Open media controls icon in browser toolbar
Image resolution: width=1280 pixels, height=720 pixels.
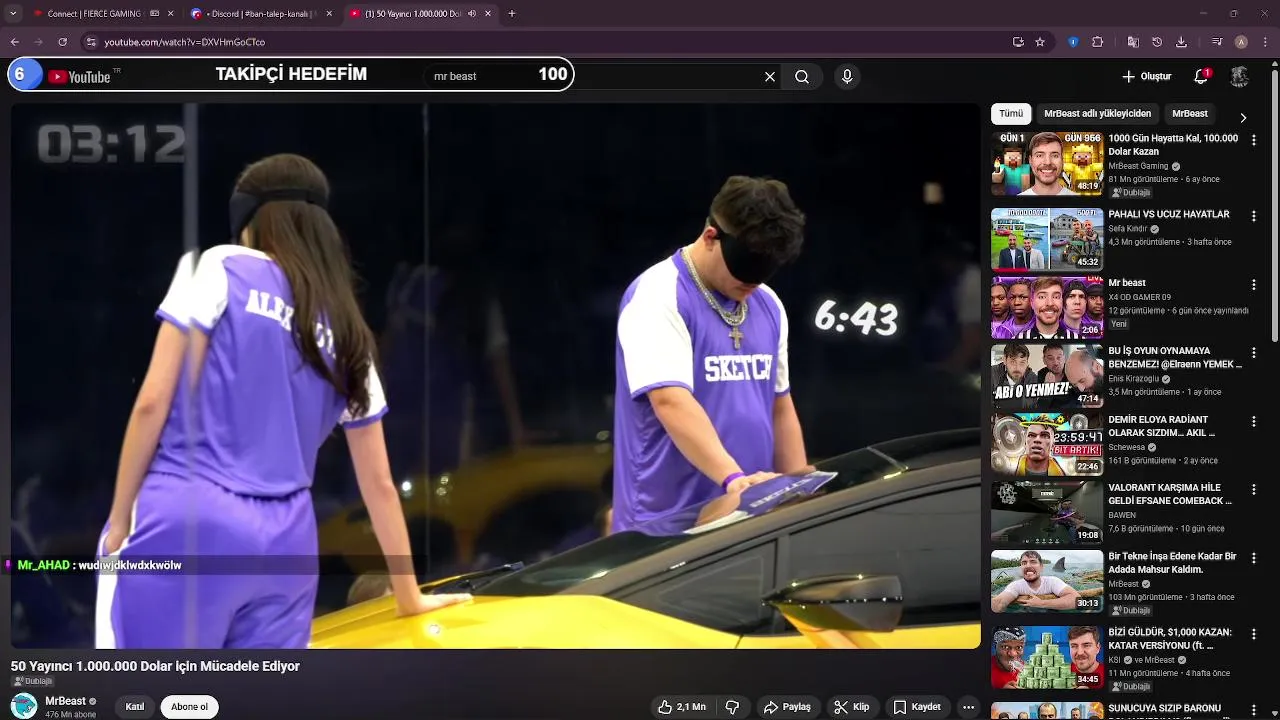[x=1217, y=42]
